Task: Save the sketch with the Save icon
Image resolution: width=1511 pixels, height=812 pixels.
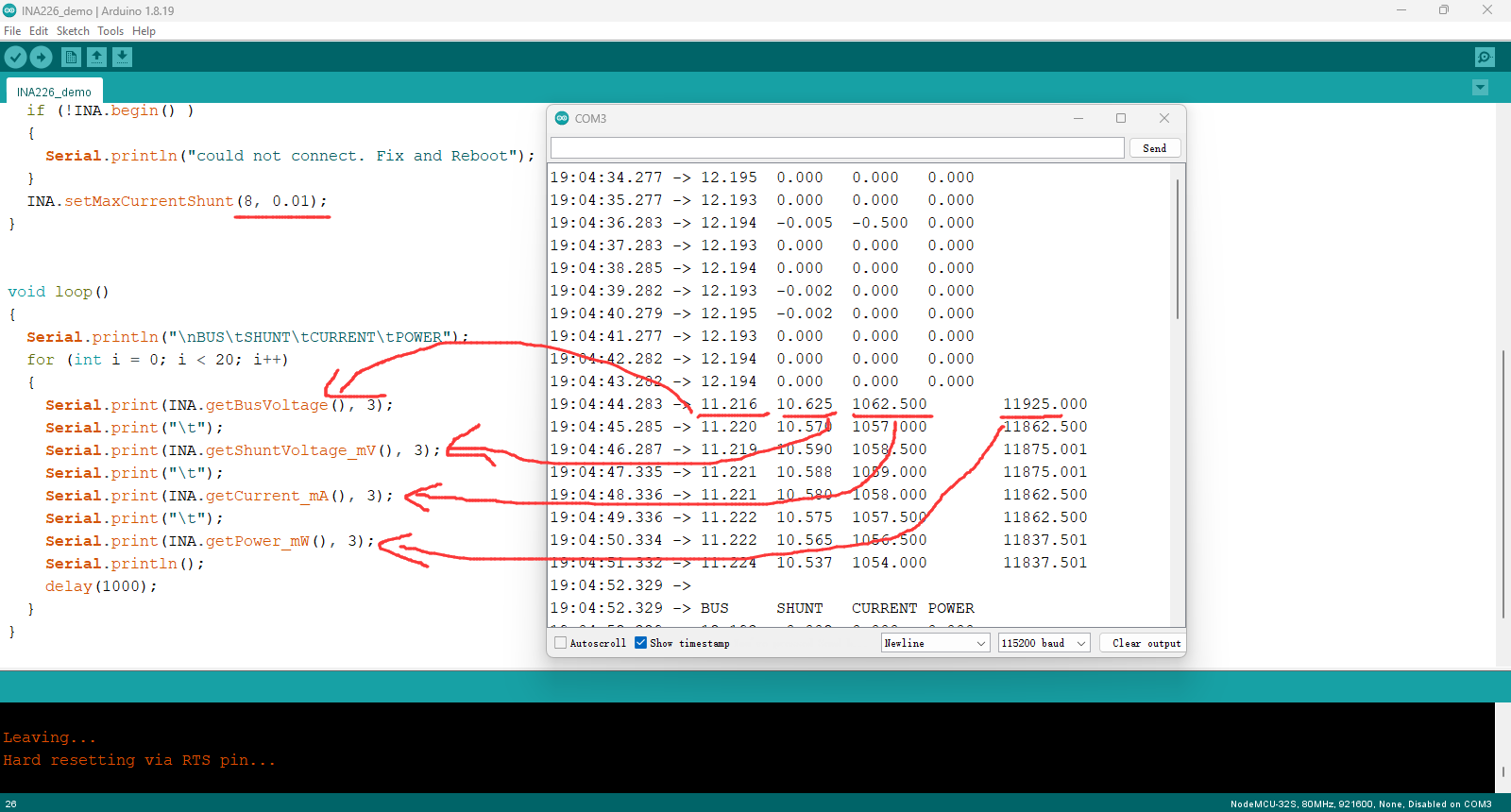Action: [122, 58]
